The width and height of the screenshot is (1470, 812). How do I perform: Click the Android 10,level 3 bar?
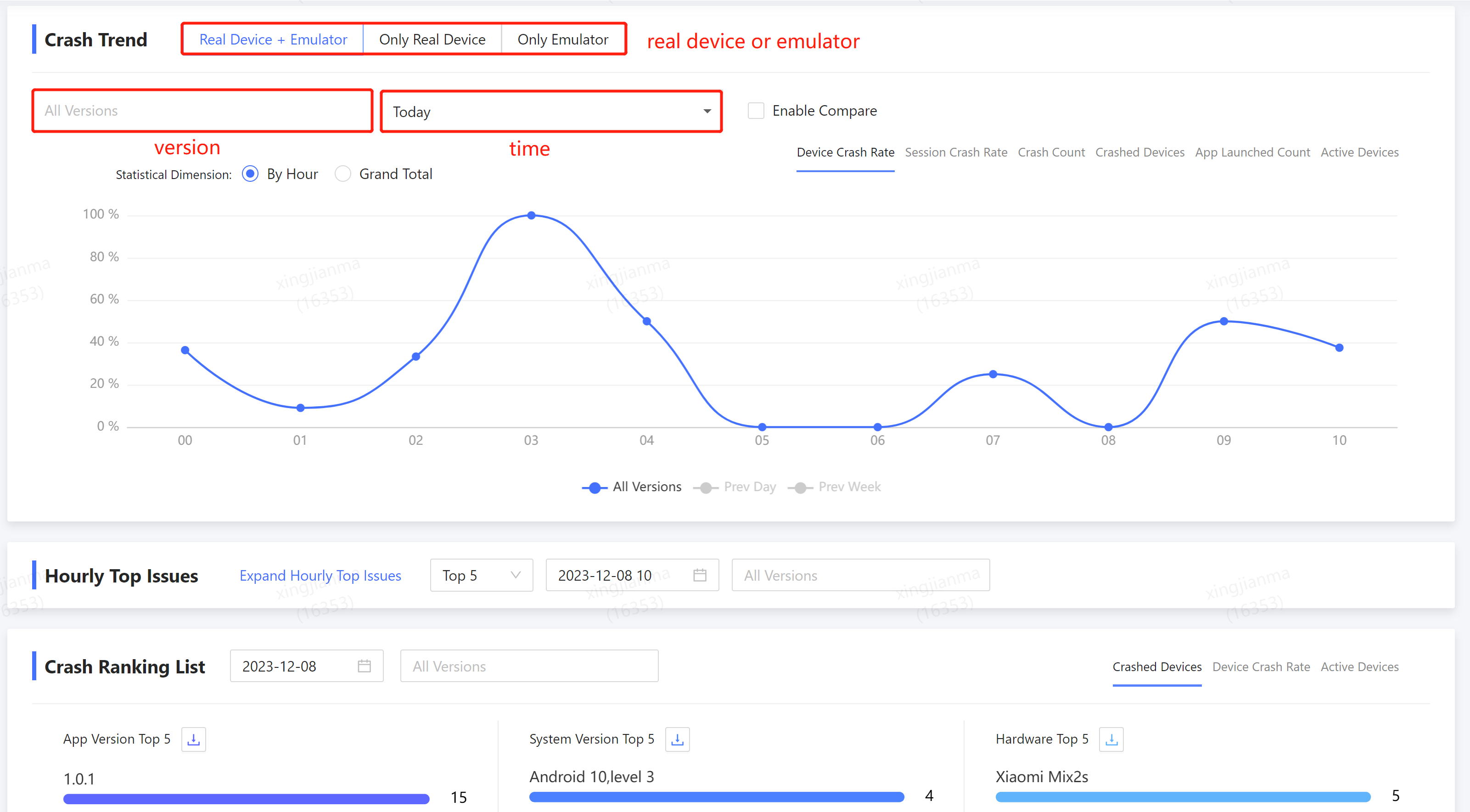pyautogui.click(x=716, y=796)
